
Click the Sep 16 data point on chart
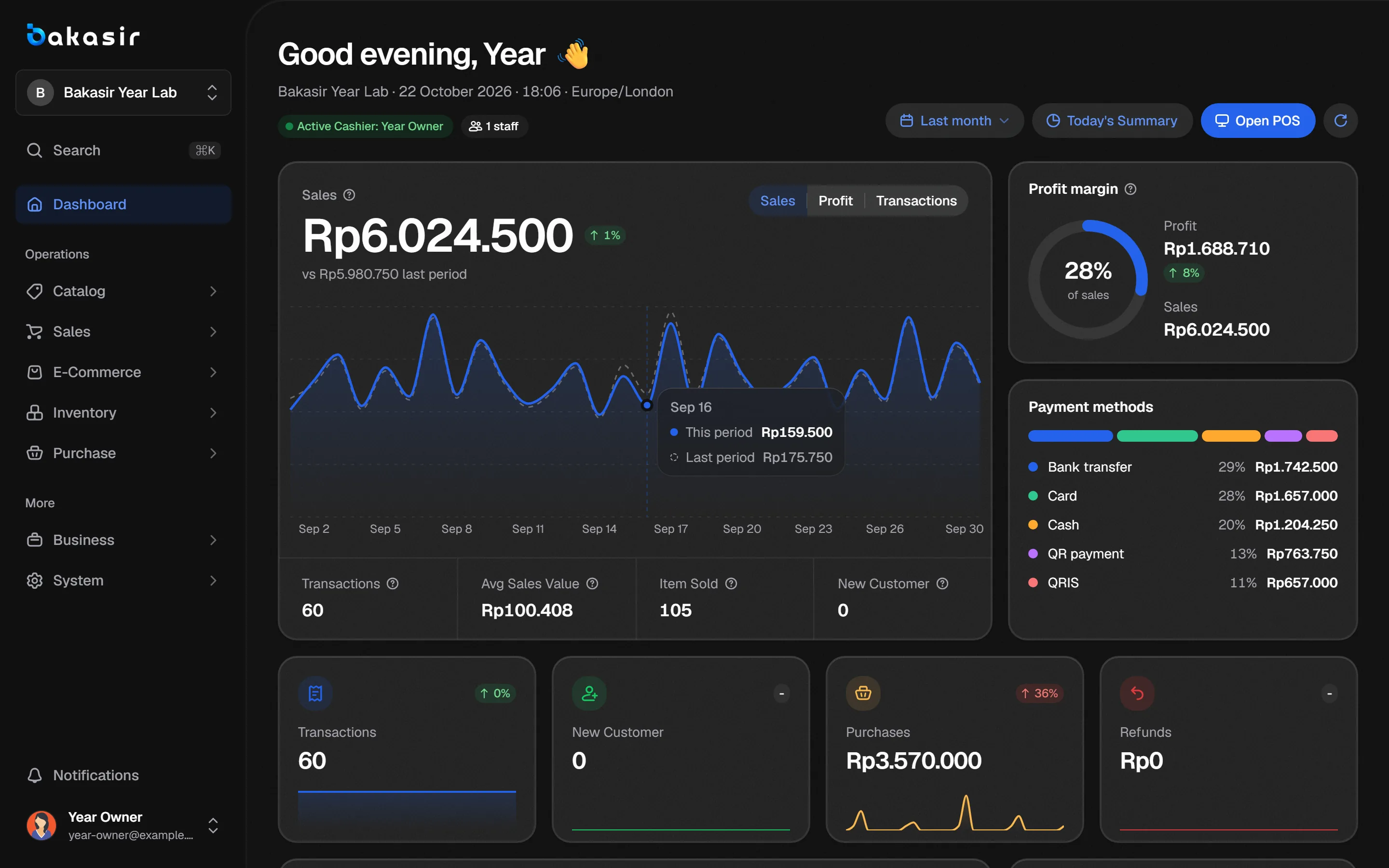pos(647,405)
